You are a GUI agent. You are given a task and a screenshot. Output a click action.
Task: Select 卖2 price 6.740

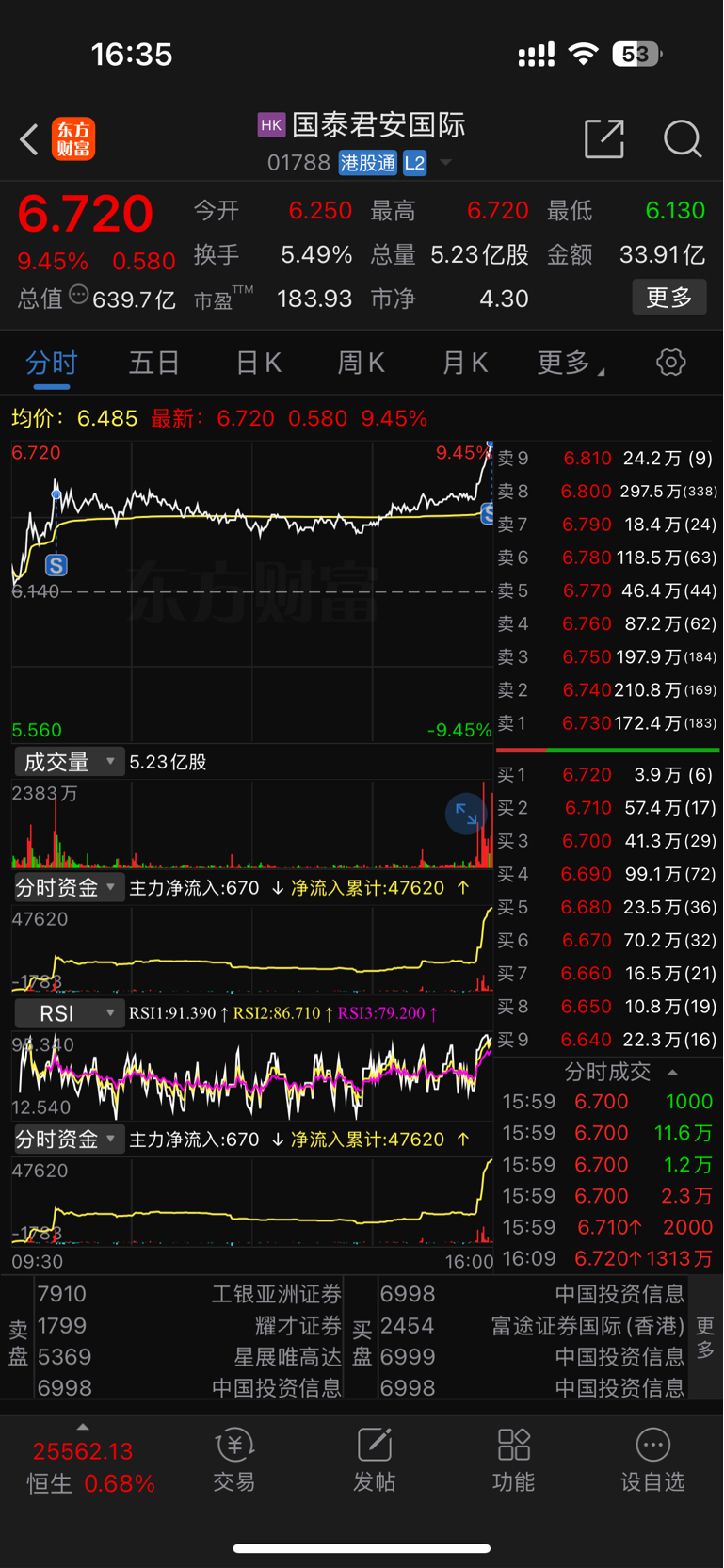[587, 690]
